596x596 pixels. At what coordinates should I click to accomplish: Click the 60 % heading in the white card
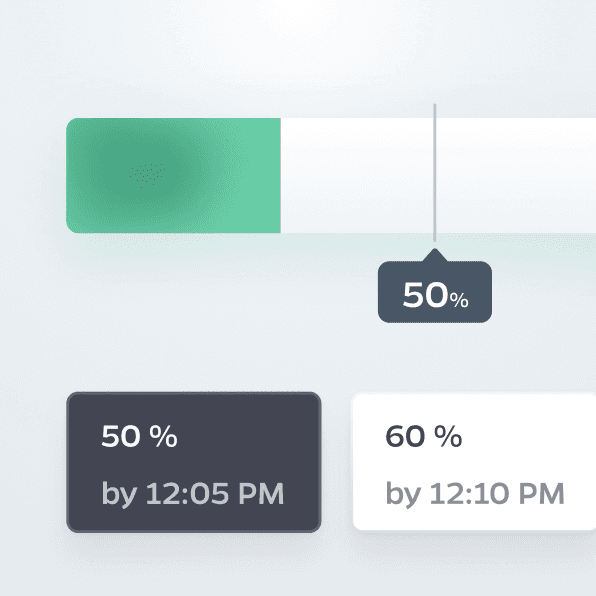[x=423, y=436]
